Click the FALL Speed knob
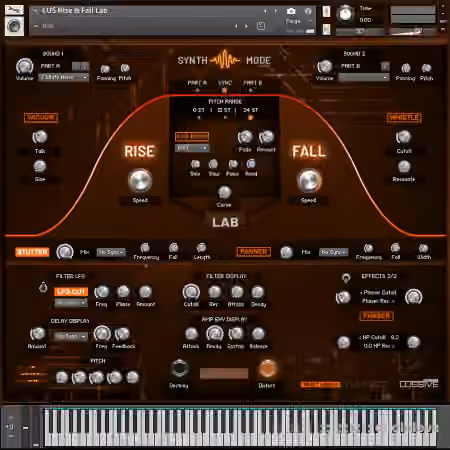Image resolution: width=450 pixels, height=450 pixels. click(x=309, y=181)
